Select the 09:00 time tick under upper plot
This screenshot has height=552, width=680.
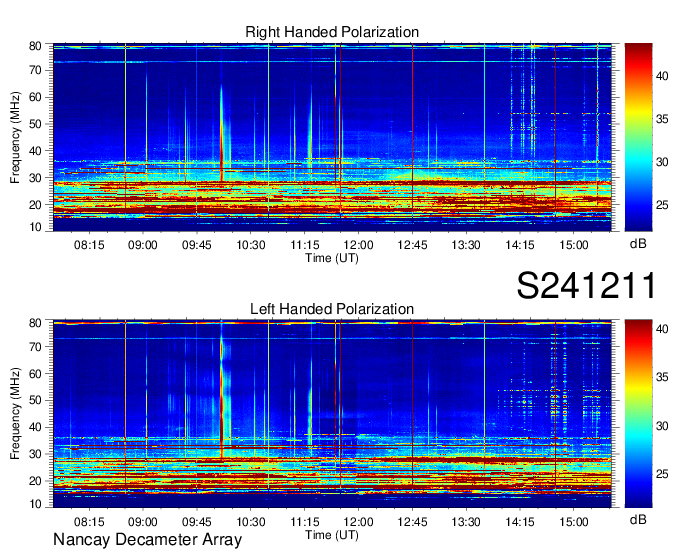pos(143,245)
